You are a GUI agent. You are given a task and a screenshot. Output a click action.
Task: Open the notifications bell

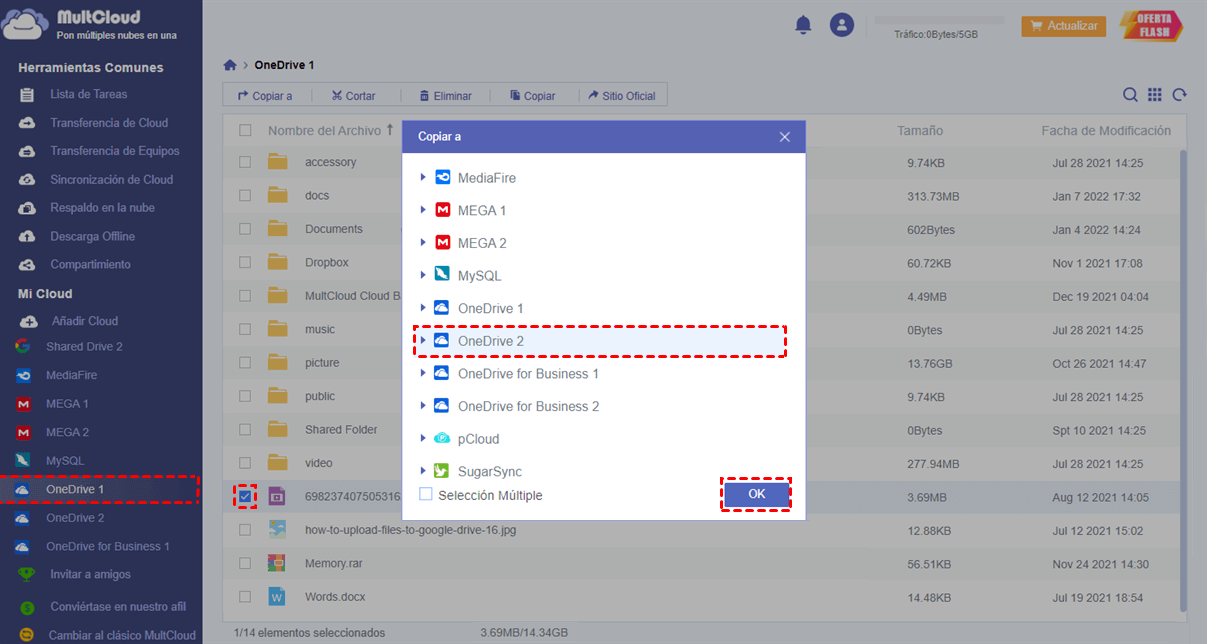point(803,25)
